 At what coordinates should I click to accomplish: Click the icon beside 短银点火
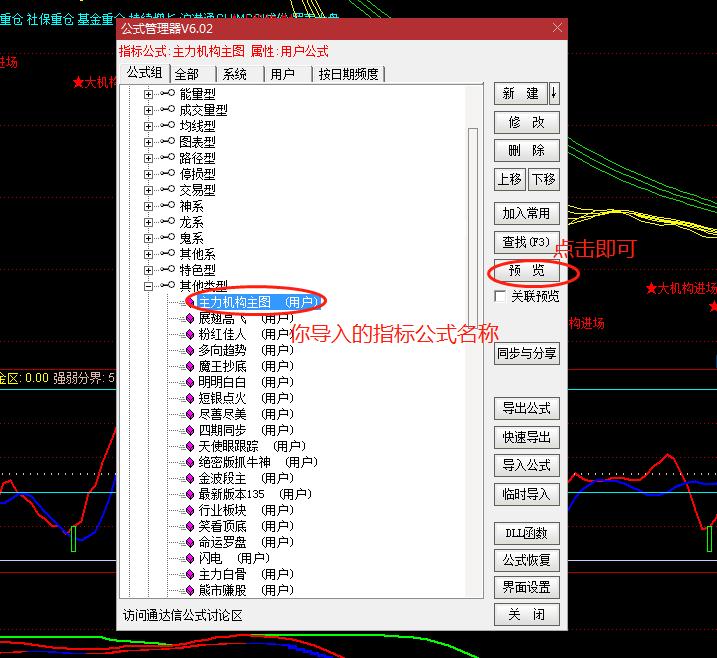(189, 398)
